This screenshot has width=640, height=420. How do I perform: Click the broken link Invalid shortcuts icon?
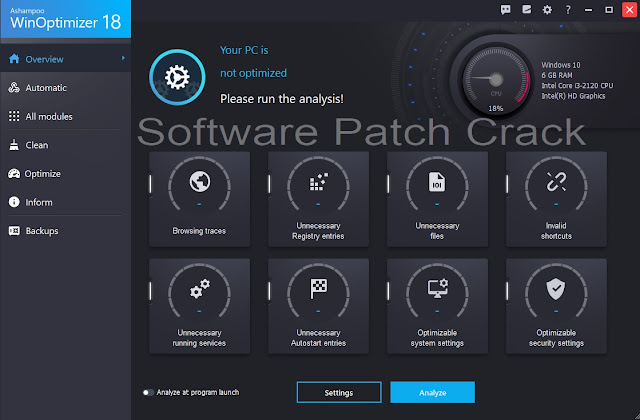(x=556, y=182)
